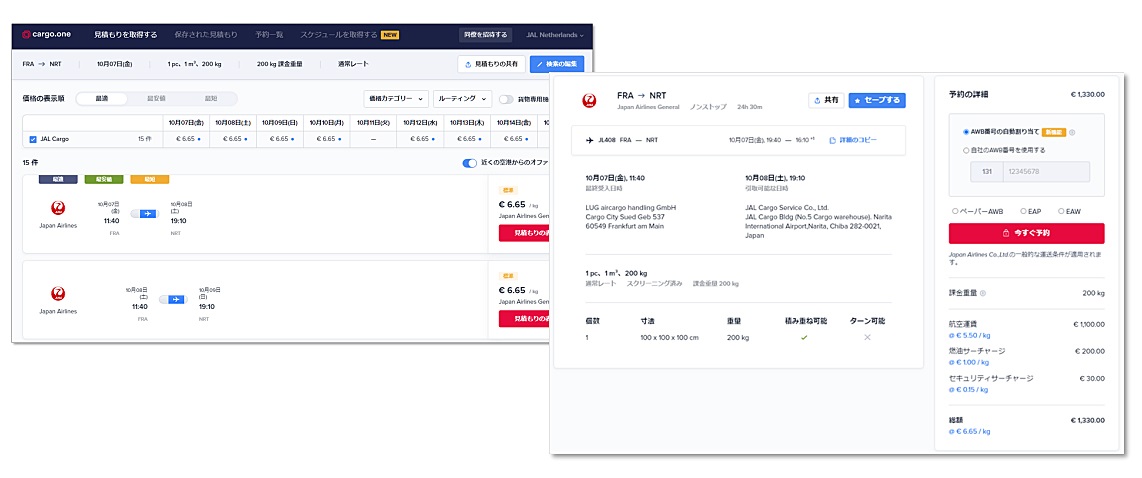Click € 6.65 price under 10月10日(月)
The height and width of the screenshot is (478, 1142).
327,138
